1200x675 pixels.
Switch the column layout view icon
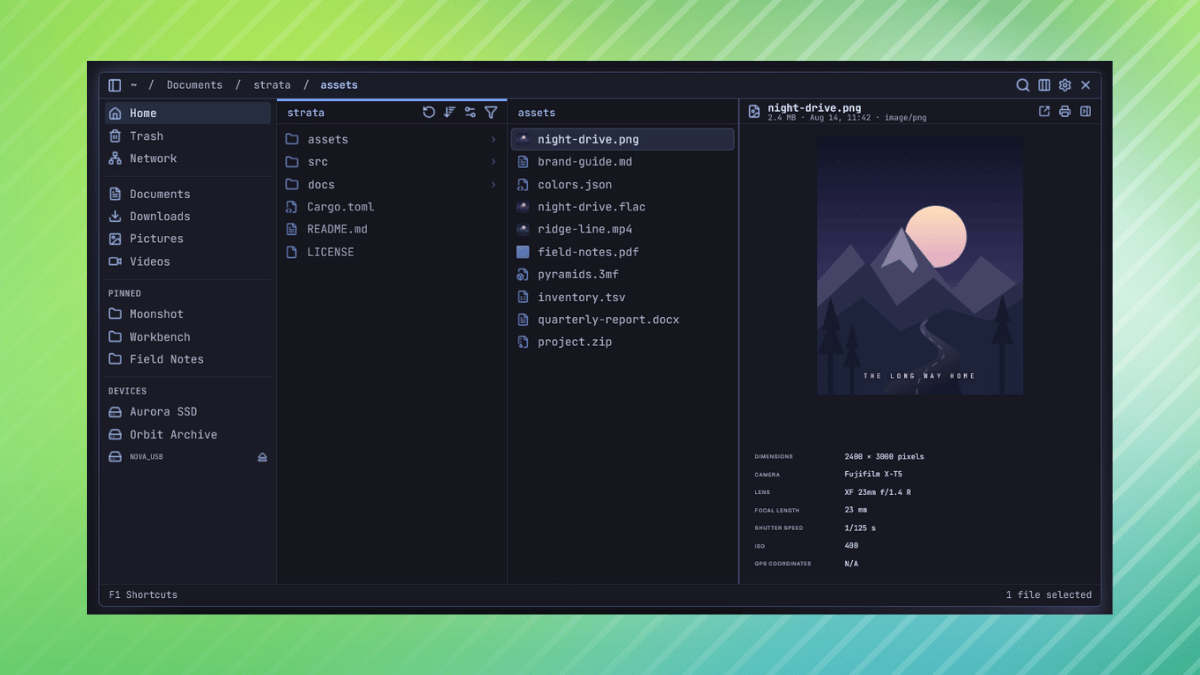[1044, 85]
